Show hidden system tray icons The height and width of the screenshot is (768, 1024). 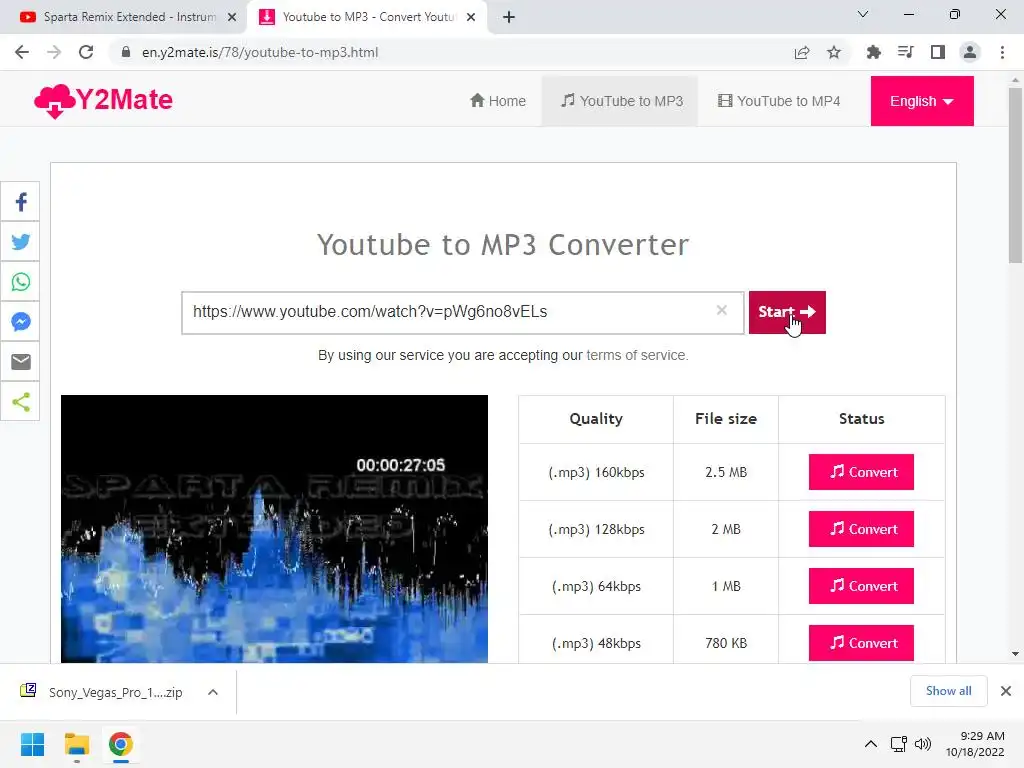[x=871, y=744]
